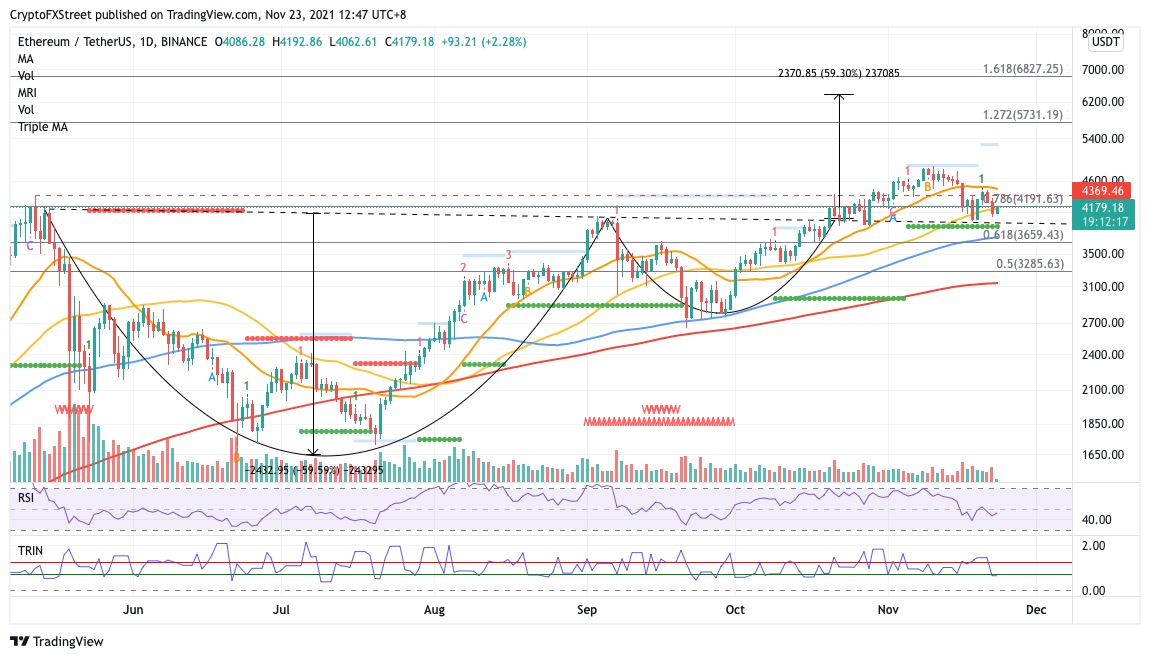Click the TradingView text link at bottom
Screen dimensions: 1150x659
tap(68, 641)
